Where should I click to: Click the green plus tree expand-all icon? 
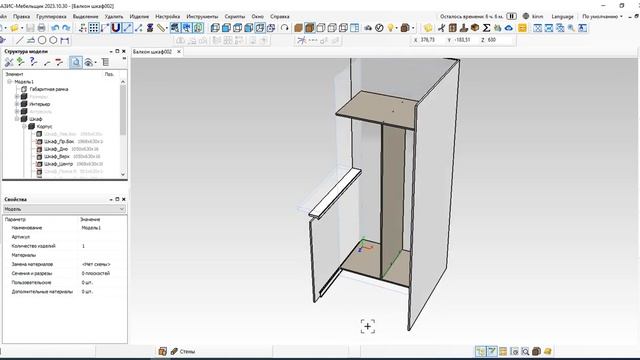[x=20, y=62]
